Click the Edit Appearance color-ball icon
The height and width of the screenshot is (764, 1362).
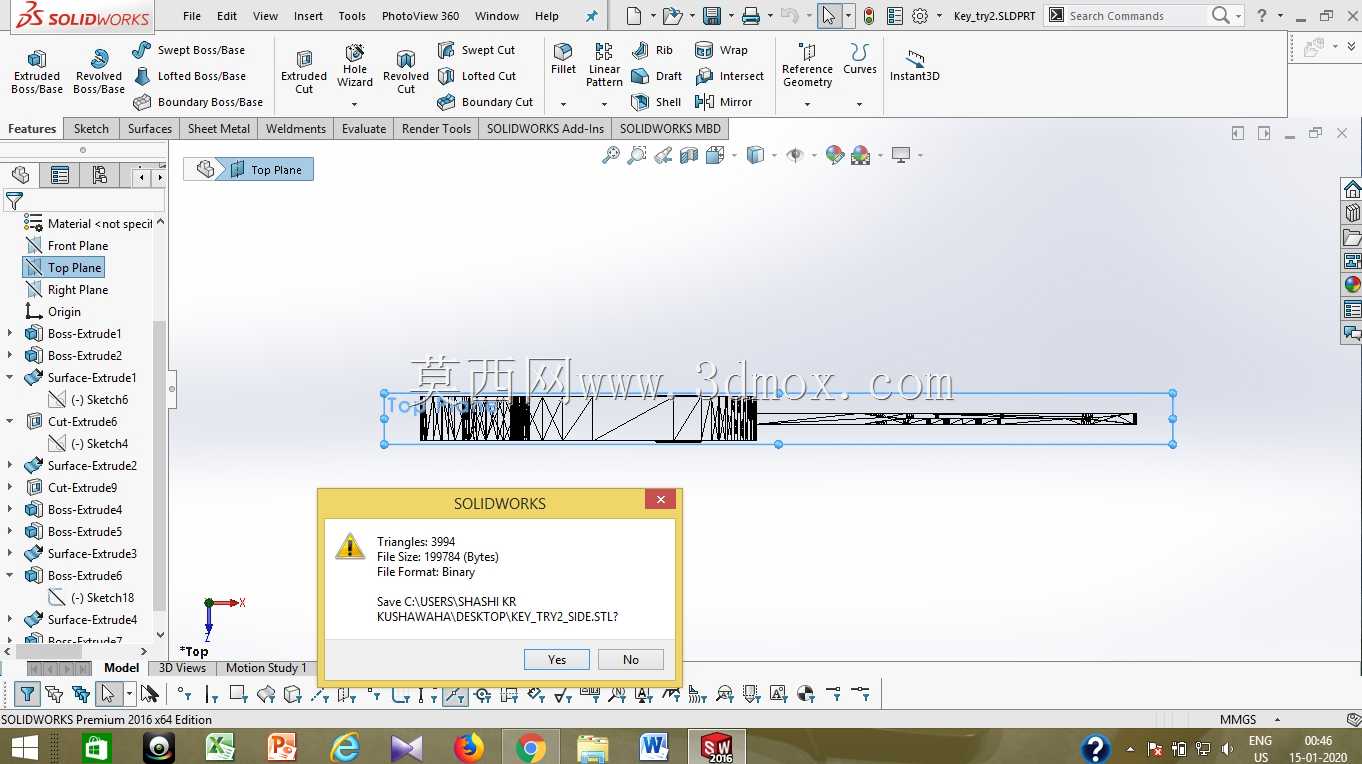click(x=834, y=155)
